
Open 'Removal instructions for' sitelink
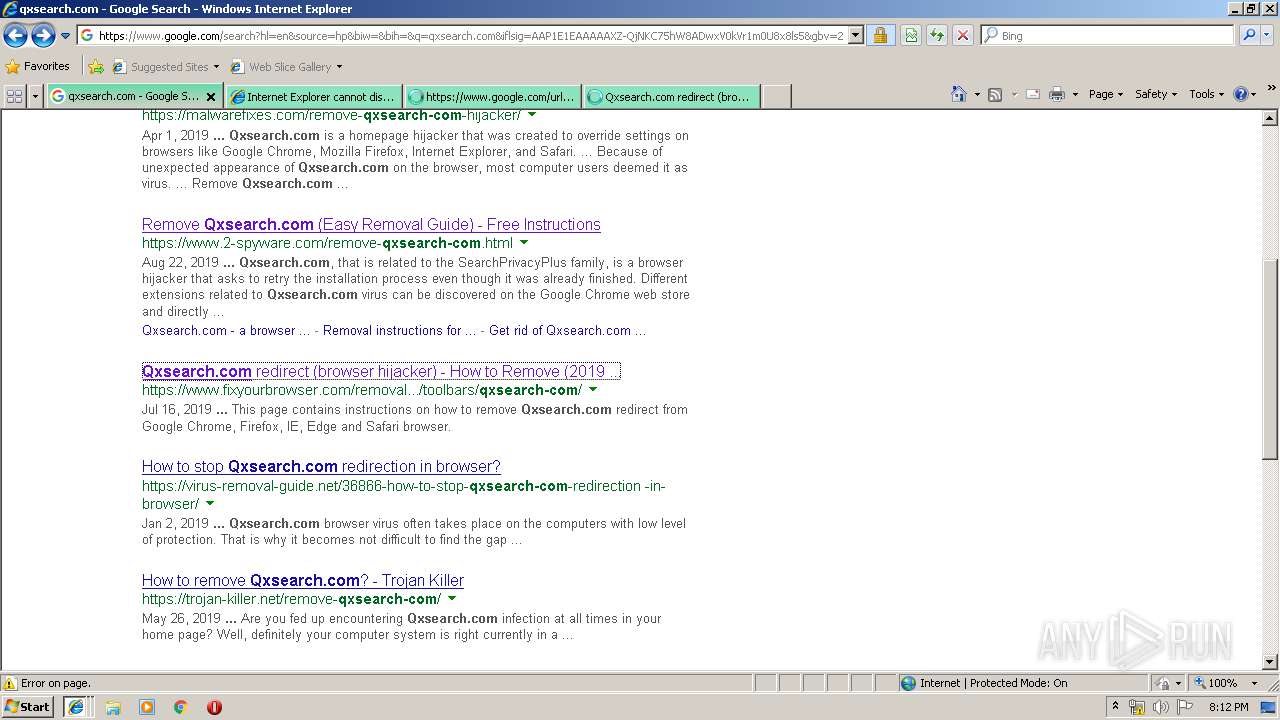pyautogui.click(x=399, y=330)
